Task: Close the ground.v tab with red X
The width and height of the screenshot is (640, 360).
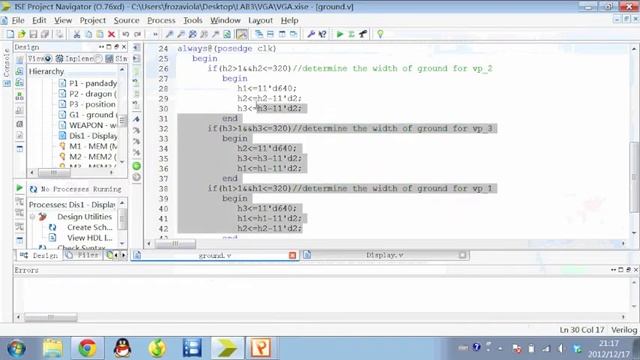Action: pos(292,255)
